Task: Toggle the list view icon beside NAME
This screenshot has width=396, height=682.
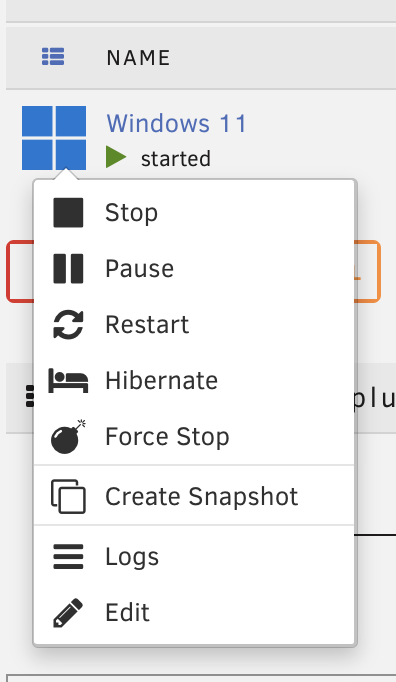Action: click(53, 57)
